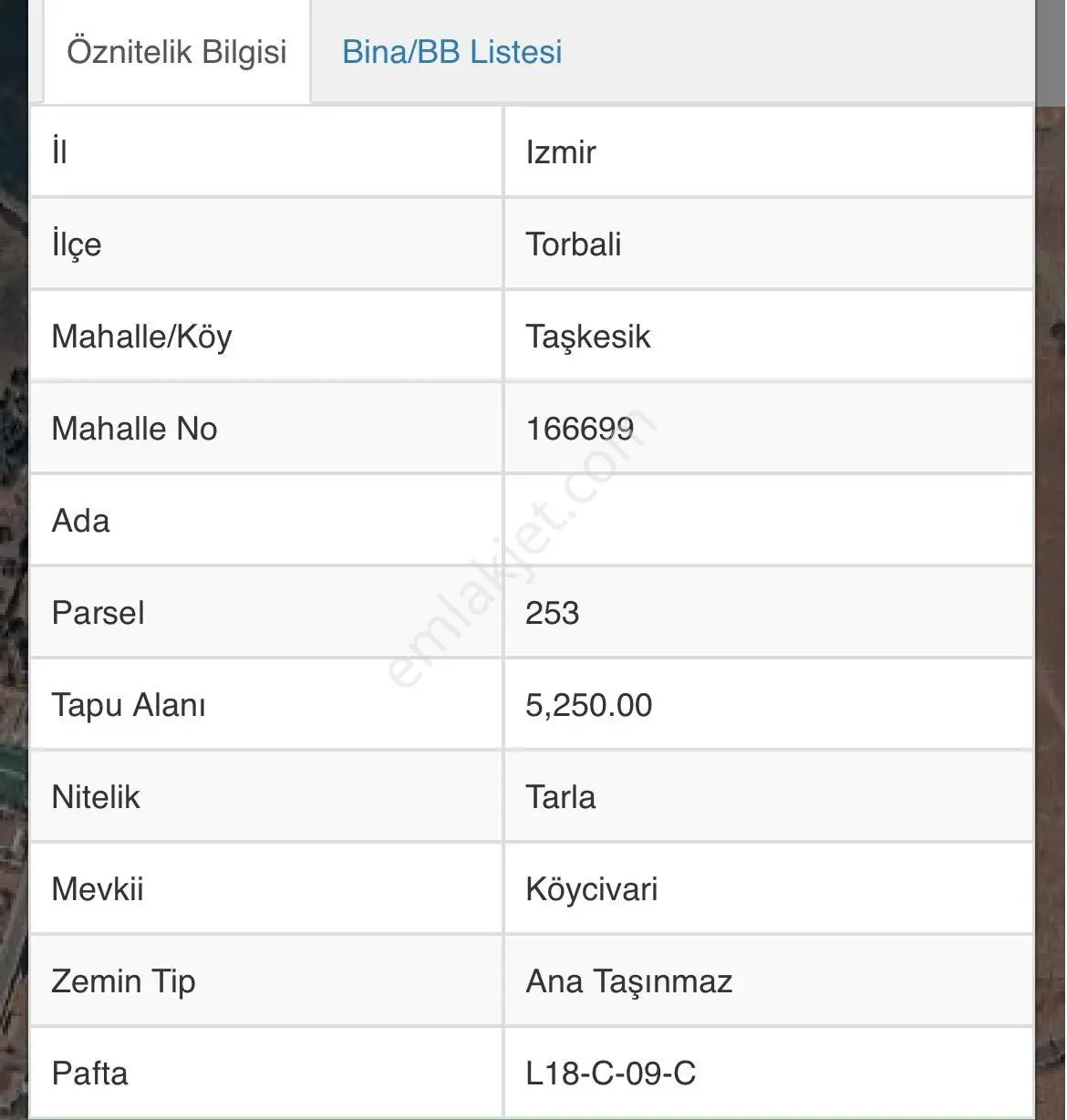
Task: Click the empty Ada value cell
Action: click(x=769, y=521)
